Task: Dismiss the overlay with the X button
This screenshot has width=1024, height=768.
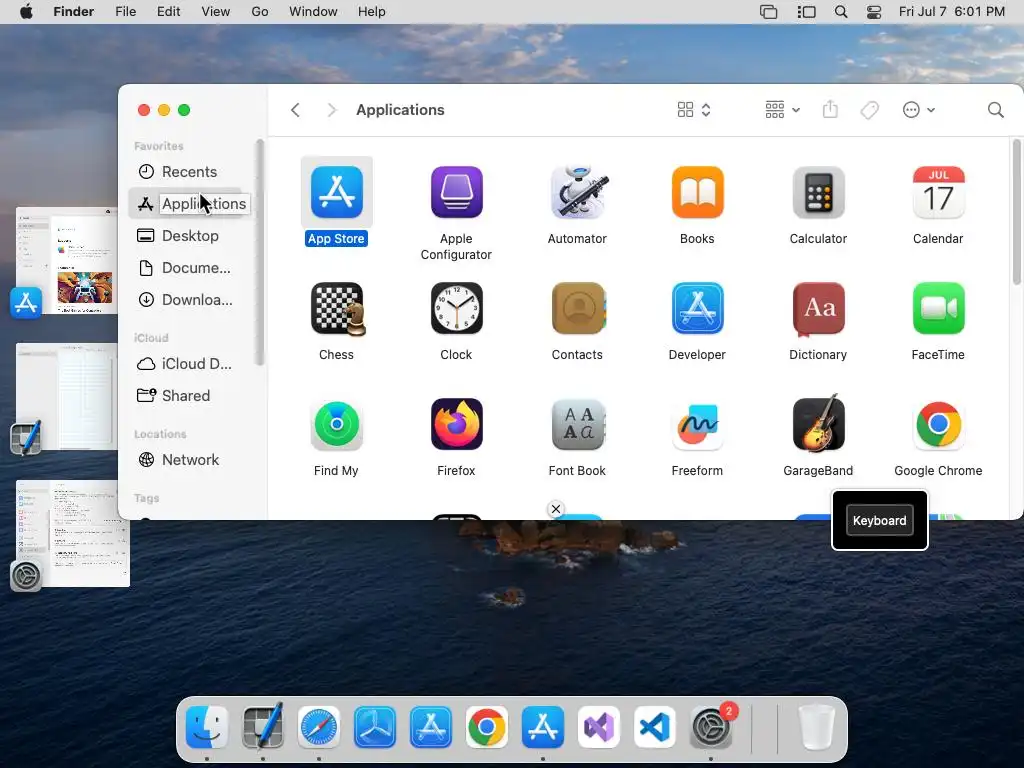Action: [x=556, y=509]
